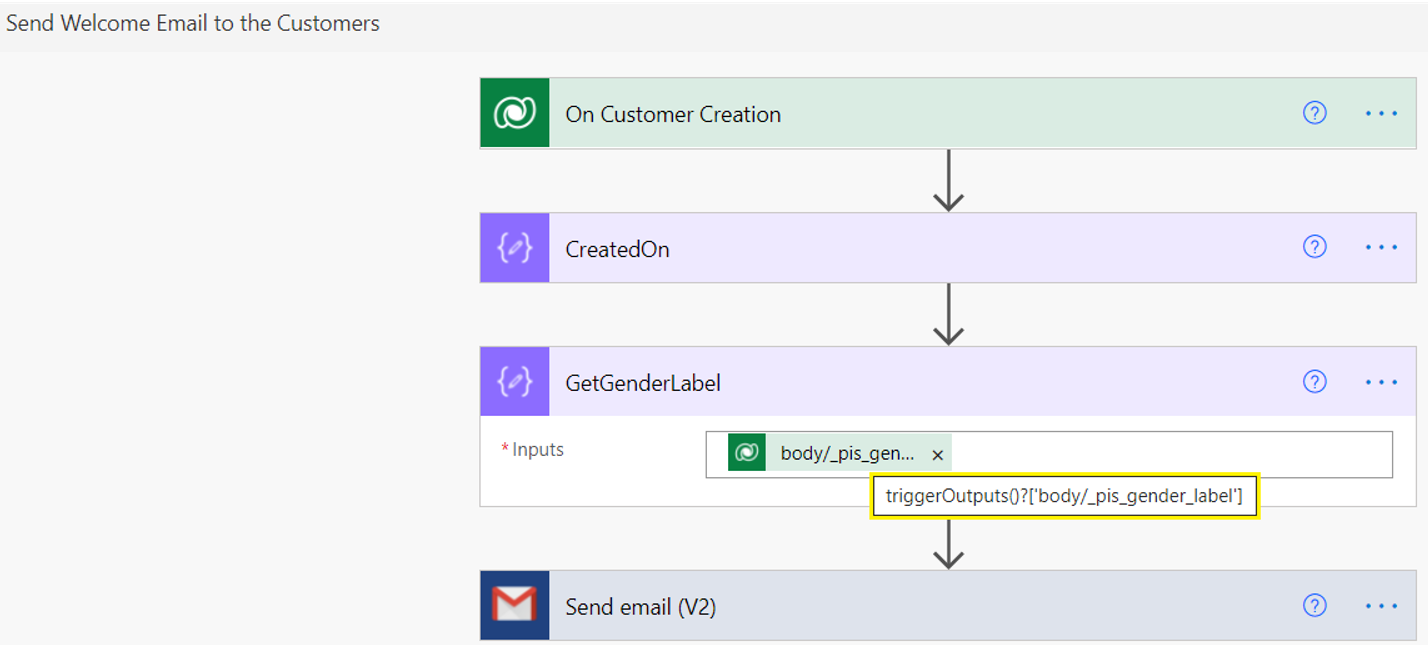Open help for On Customer Creation trigger
The width and height of the screenshot is (1428, 645).
click(1314, 113)
